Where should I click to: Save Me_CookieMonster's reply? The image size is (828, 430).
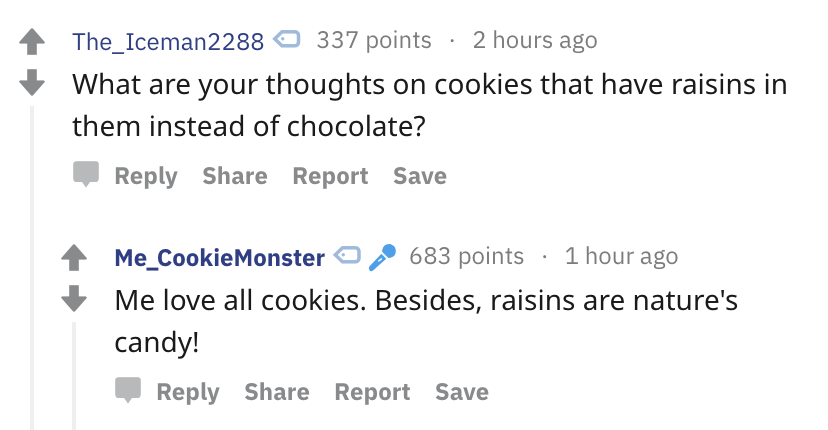click(x=462, y=392)
